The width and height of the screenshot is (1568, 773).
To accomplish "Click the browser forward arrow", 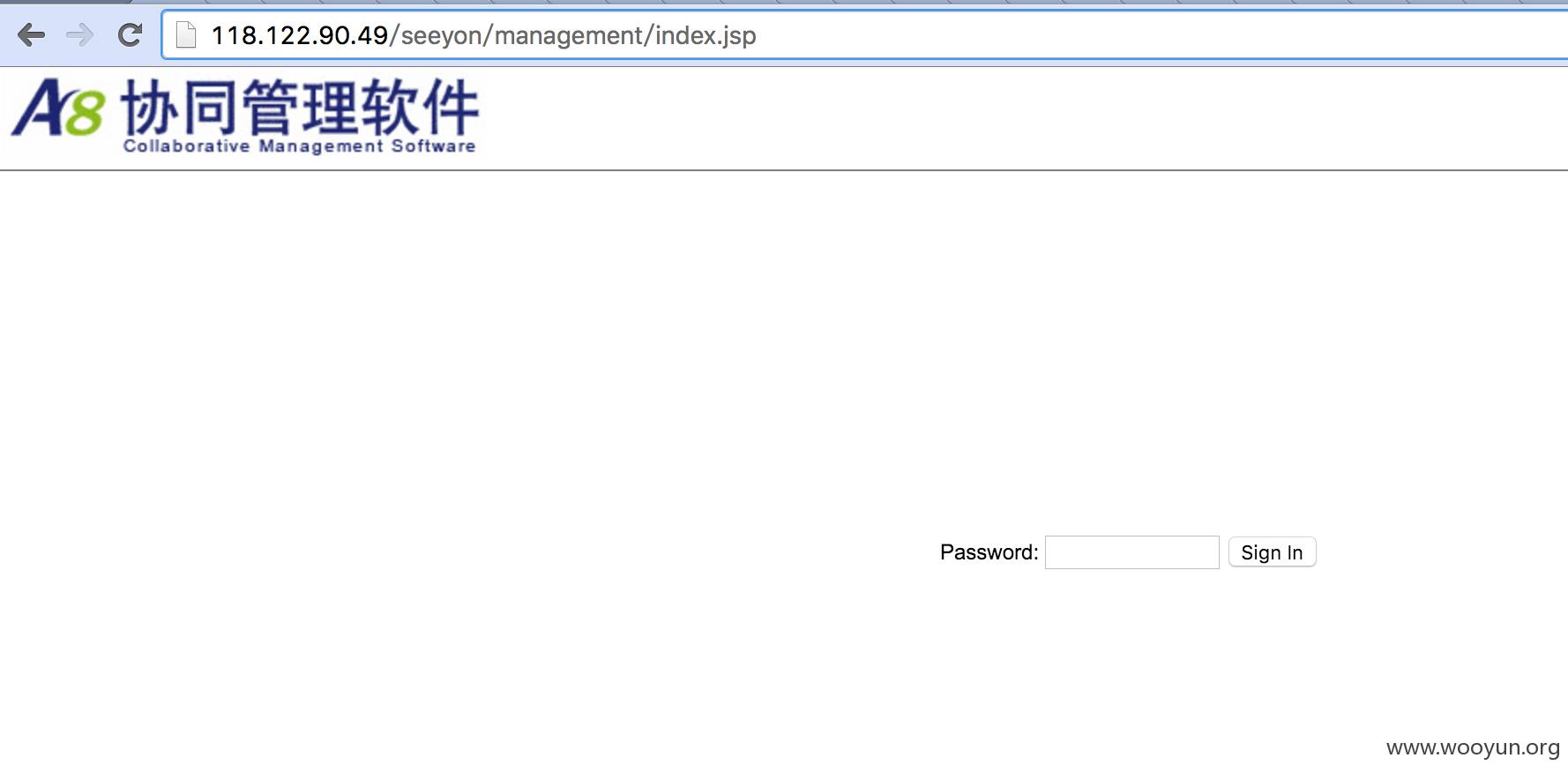I will [x=80, y=35].
